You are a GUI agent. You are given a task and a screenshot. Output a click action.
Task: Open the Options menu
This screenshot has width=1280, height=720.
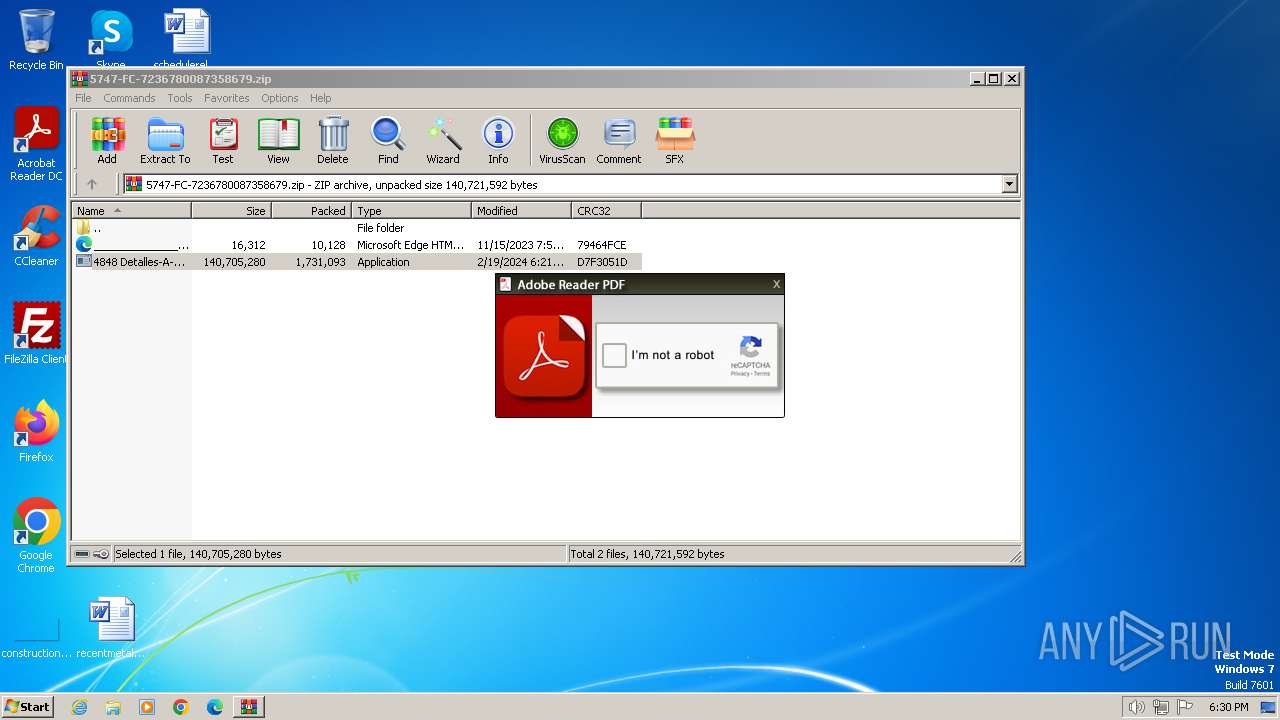click(x=280, y=98)
